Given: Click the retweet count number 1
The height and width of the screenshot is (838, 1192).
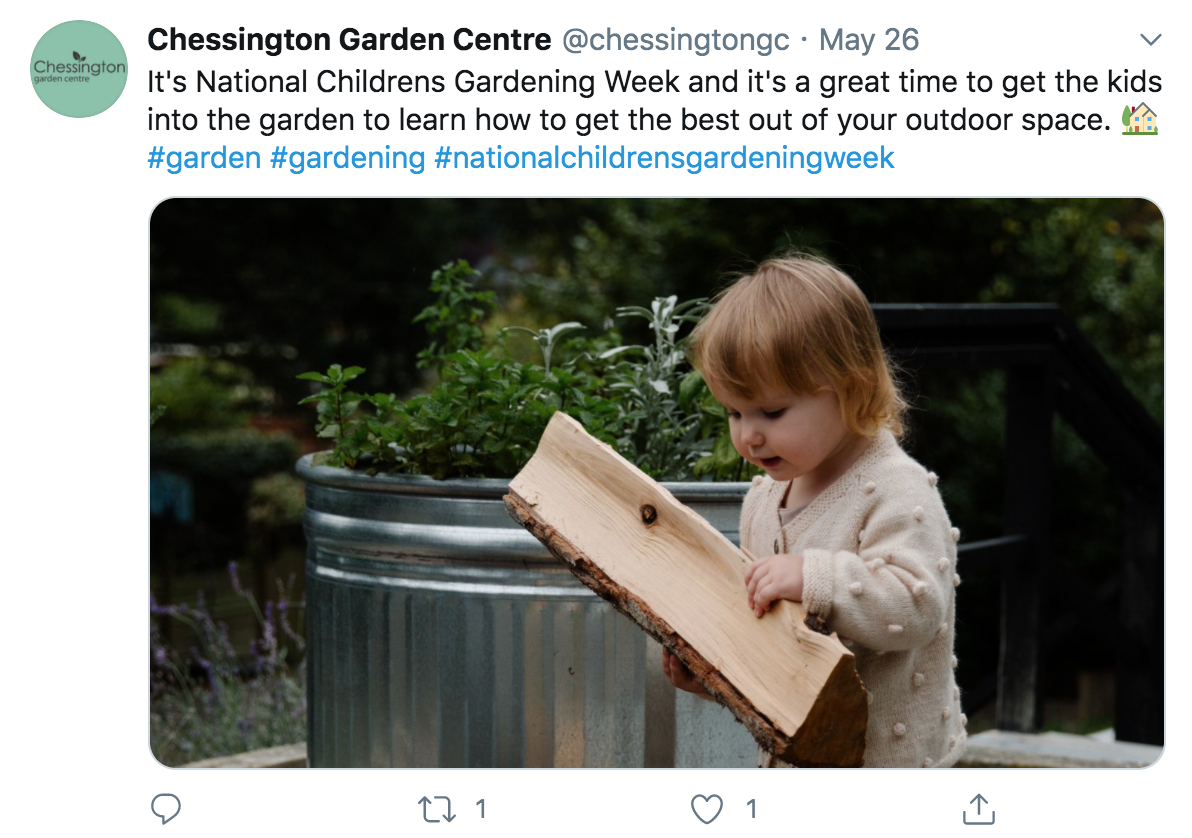Looking at the screenshot, I should click(x=480, y=809).
